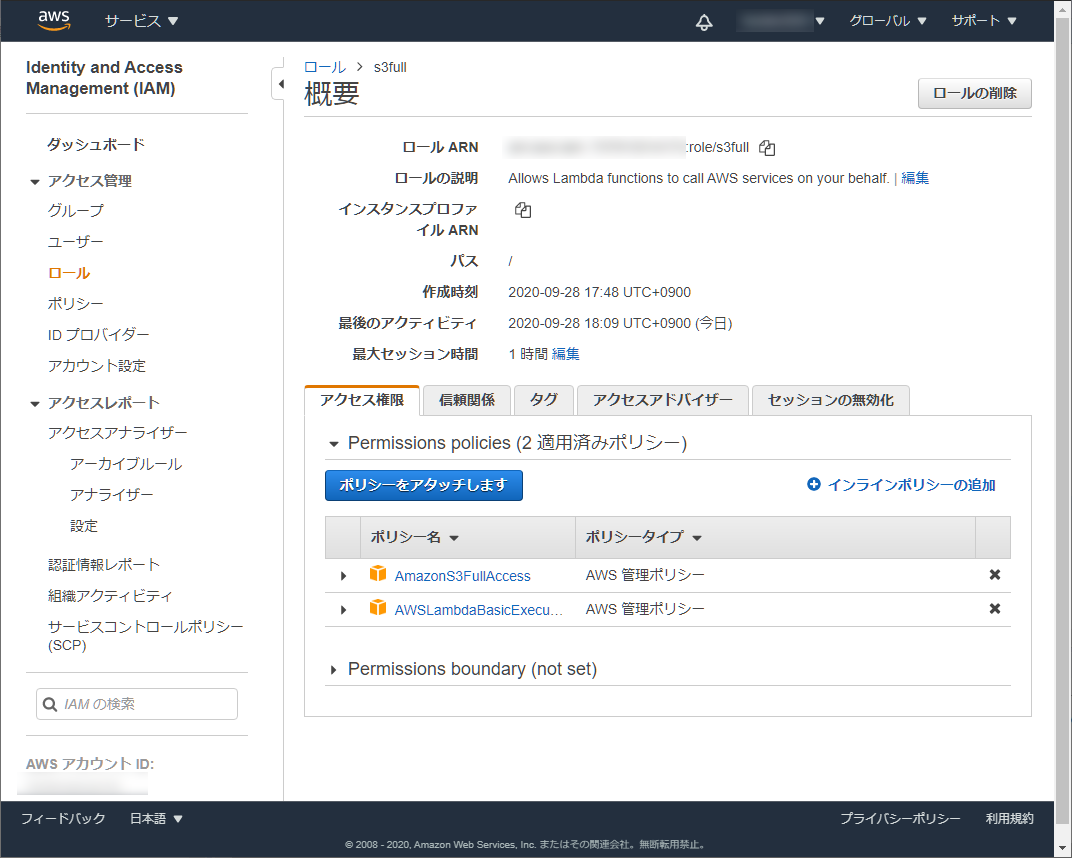Image resolution: width=1072 pixels, height=858 pixels.
Task: Expand the AmazonS3FullAccess row details
Action: tap(343, 576)
